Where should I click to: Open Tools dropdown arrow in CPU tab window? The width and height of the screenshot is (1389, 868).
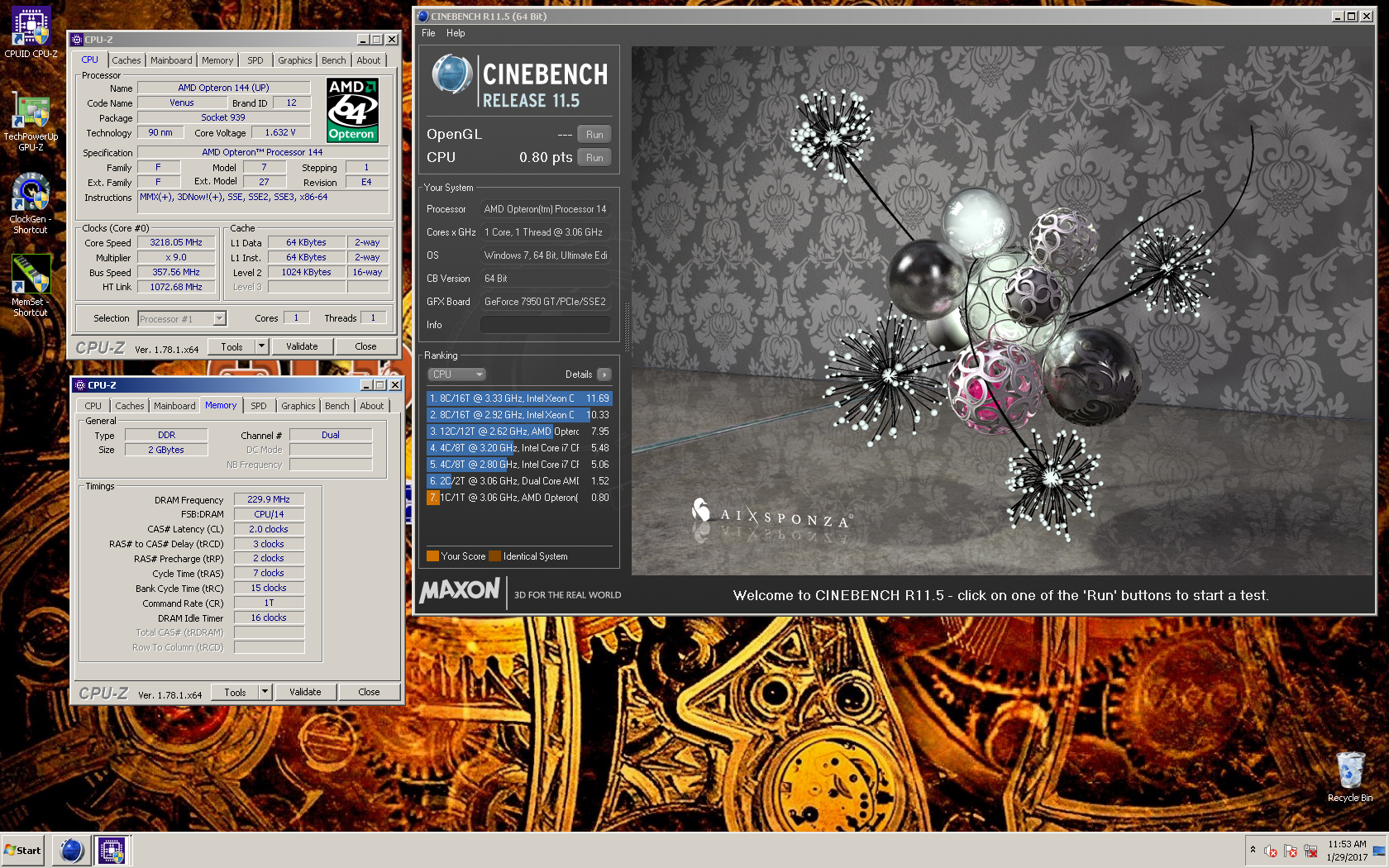262,346
